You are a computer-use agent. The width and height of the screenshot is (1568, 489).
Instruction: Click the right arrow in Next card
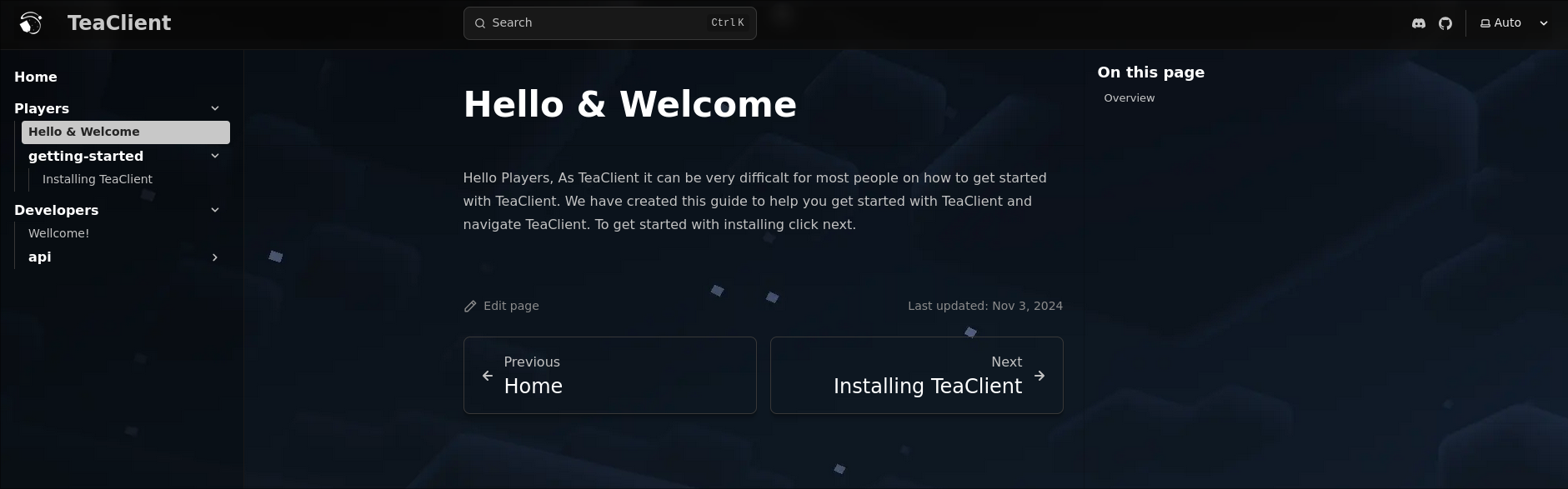(x=1039, y=376)
